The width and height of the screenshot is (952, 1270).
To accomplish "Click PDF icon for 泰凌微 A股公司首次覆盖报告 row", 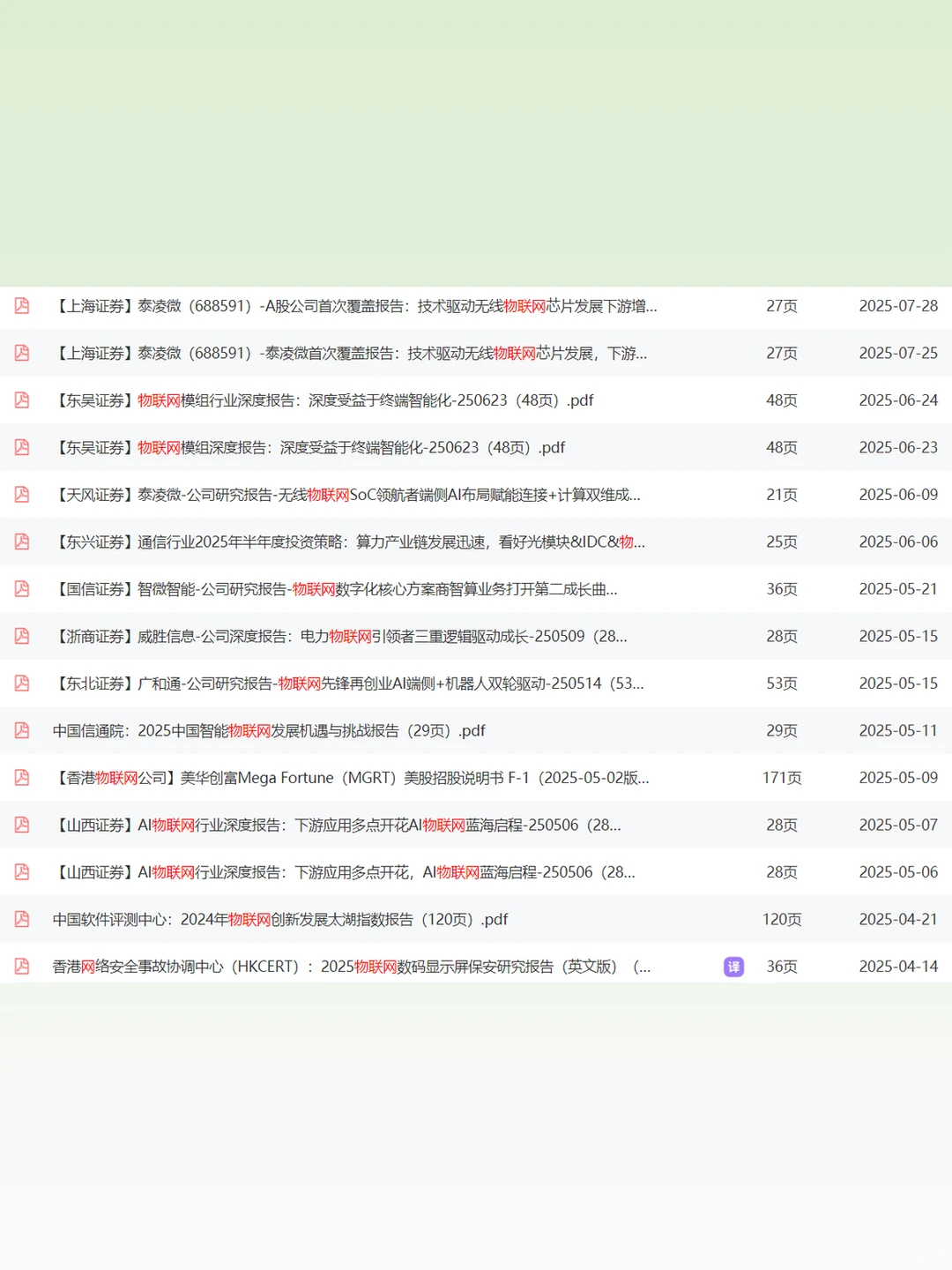I will [x=22, y=306].
